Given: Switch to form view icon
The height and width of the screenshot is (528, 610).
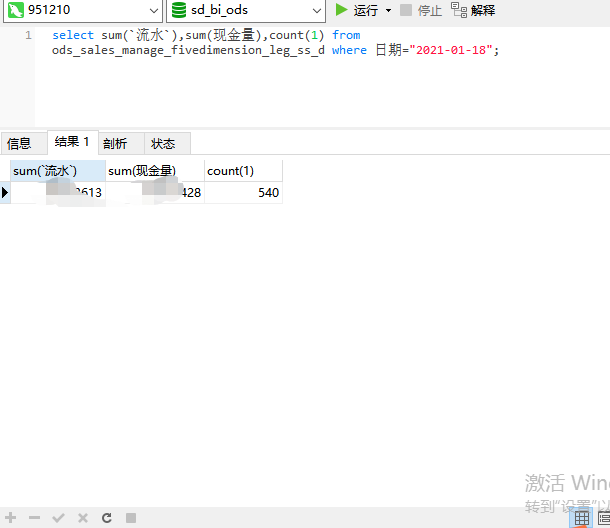Looking at the screenshot, I should pyautogui.click(x=603, y=518).
